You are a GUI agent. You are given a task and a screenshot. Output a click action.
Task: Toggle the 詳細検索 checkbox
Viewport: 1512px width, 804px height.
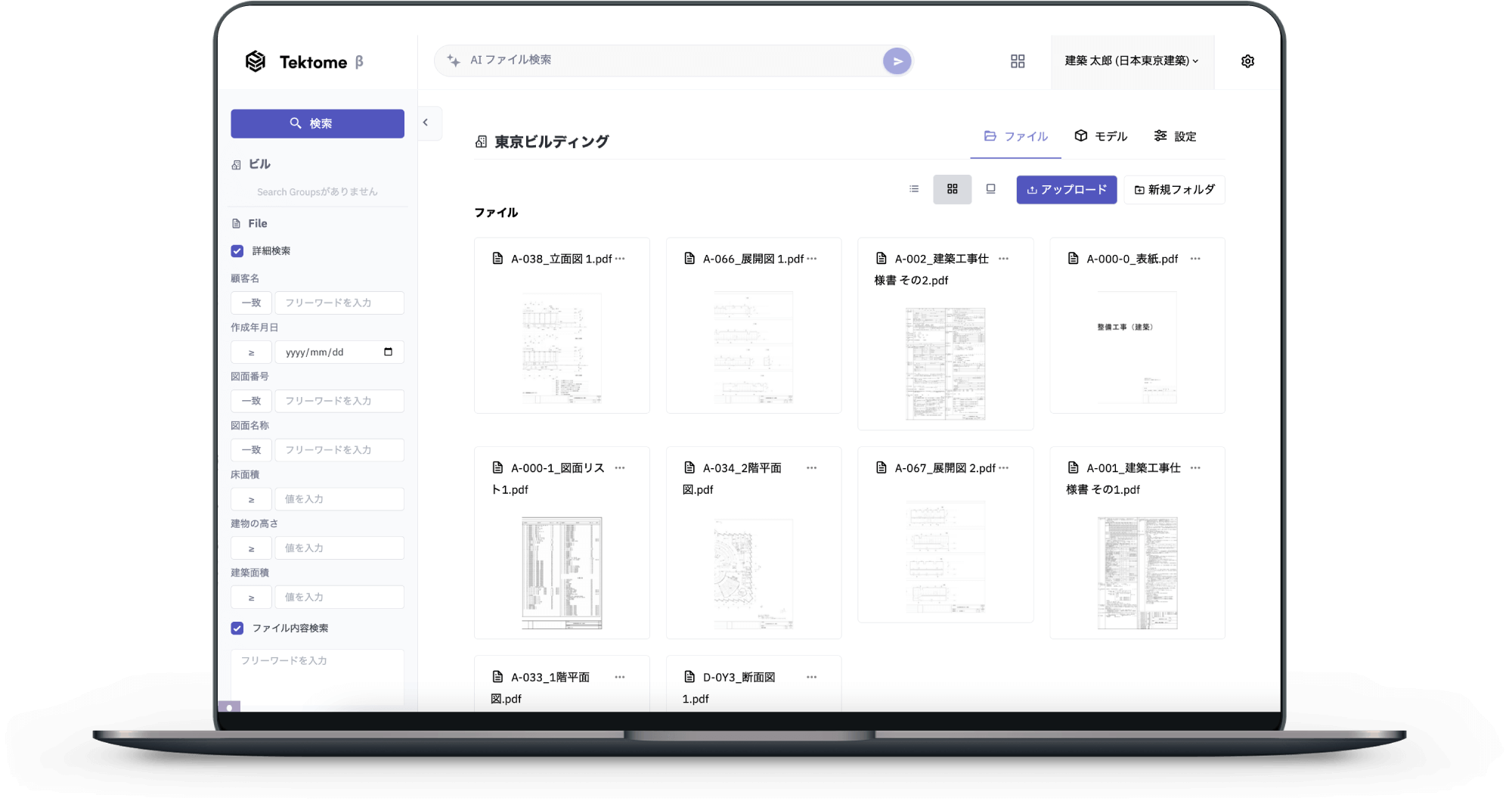tap(237, 251)
